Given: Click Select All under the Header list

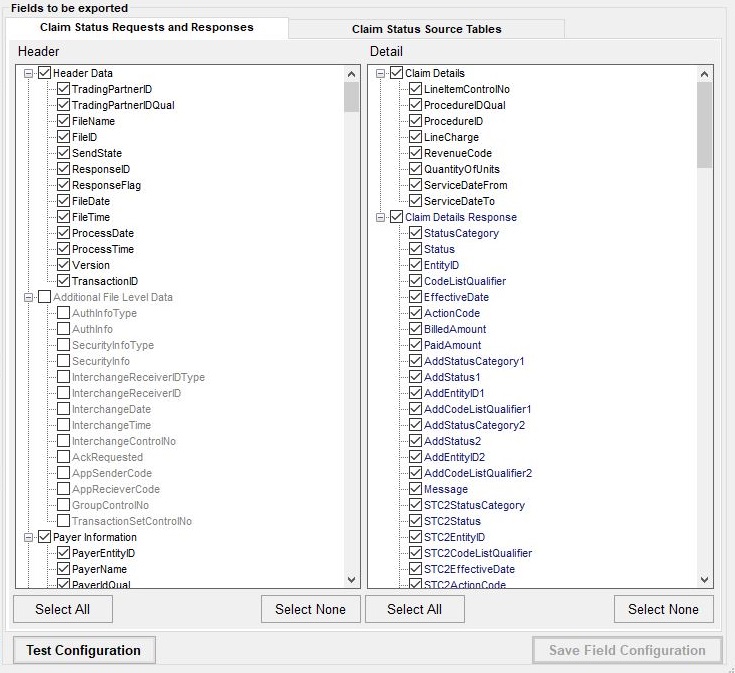Looking at the screenshot, I should click(x=63, y=609).
